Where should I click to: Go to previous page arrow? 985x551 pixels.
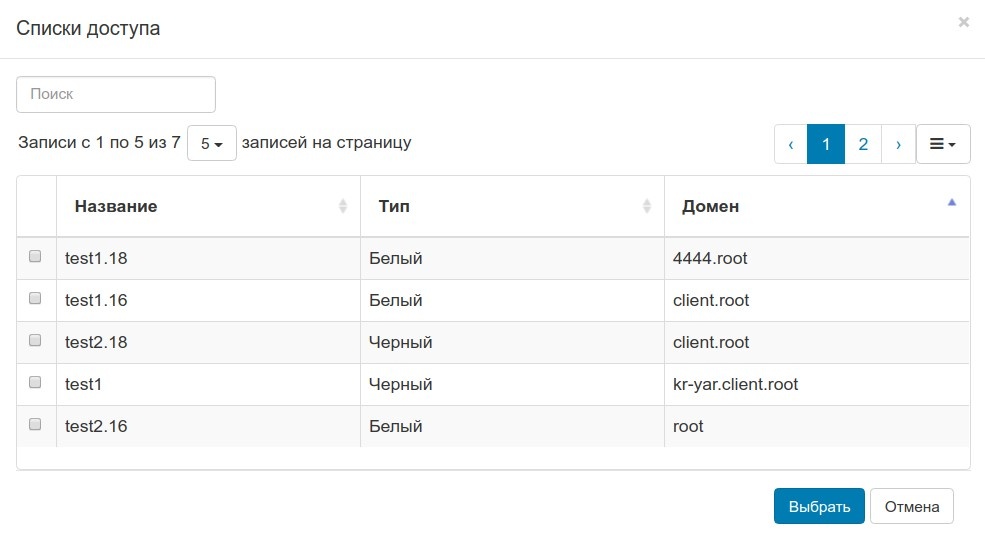pyautogui.click(x=790, y=144)
